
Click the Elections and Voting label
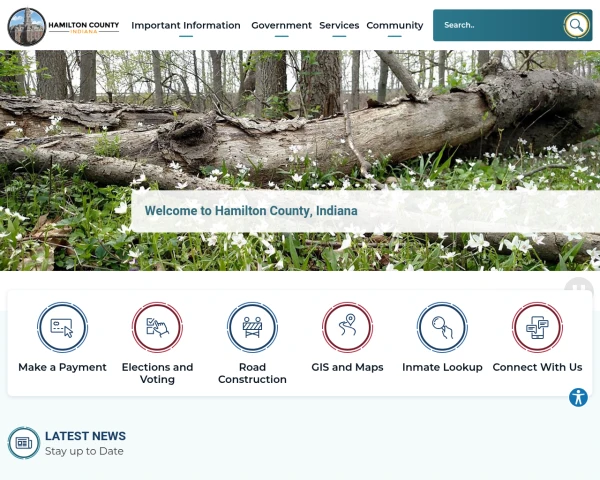[x=157, y=373]
